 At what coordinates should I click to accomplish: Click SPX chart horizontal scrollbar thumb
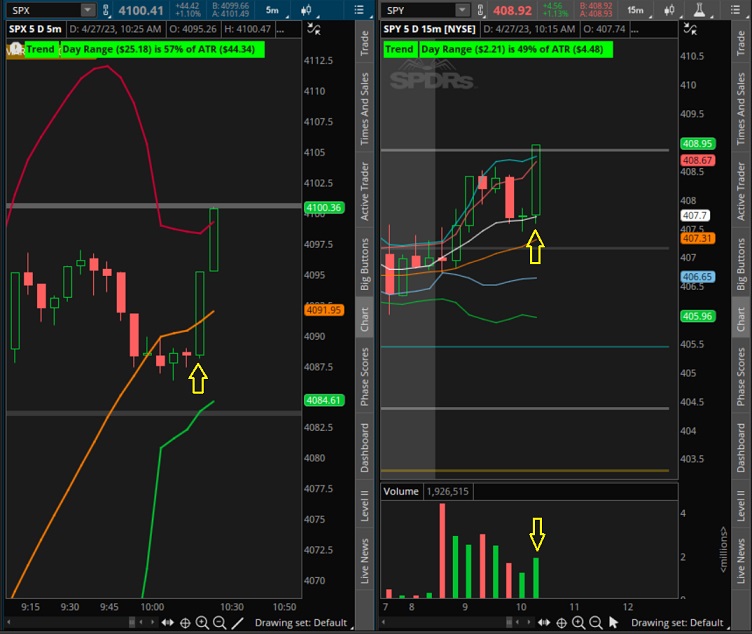pos(132,622)
